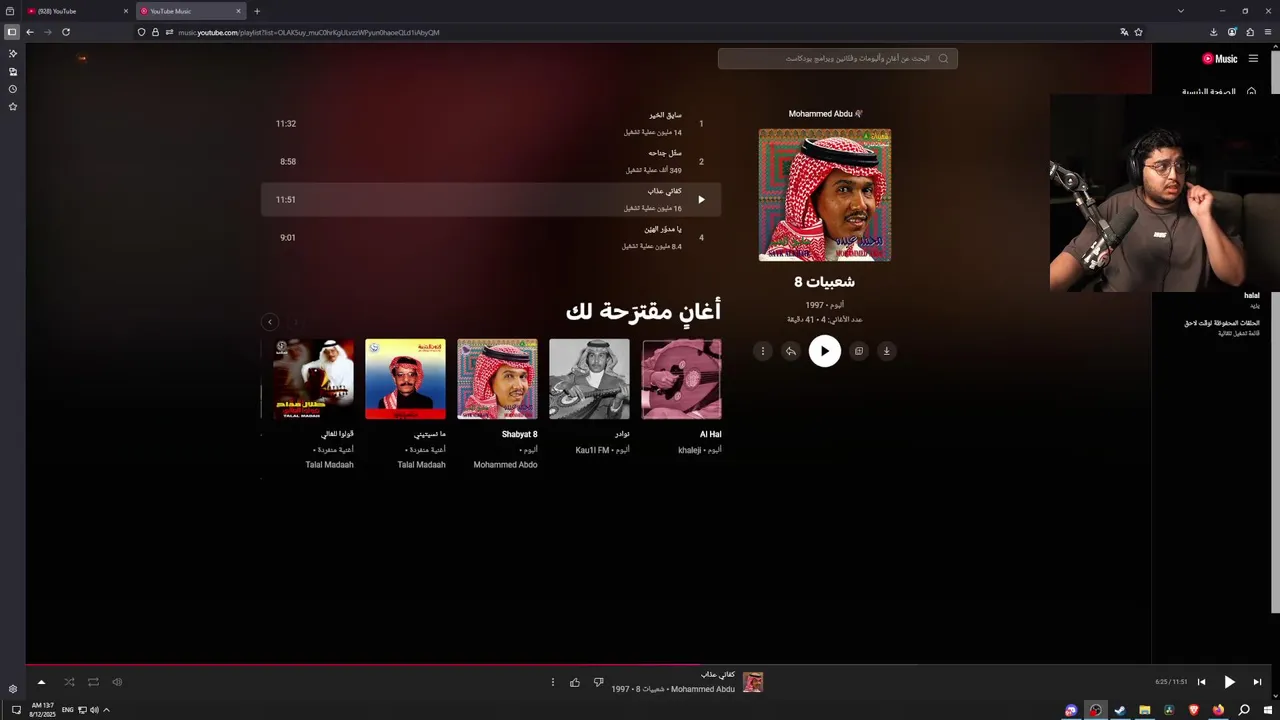Viewport: 1280px width, 720px height.
Task: Open sidebar synced tabs icon
Action: click(12, 72)
